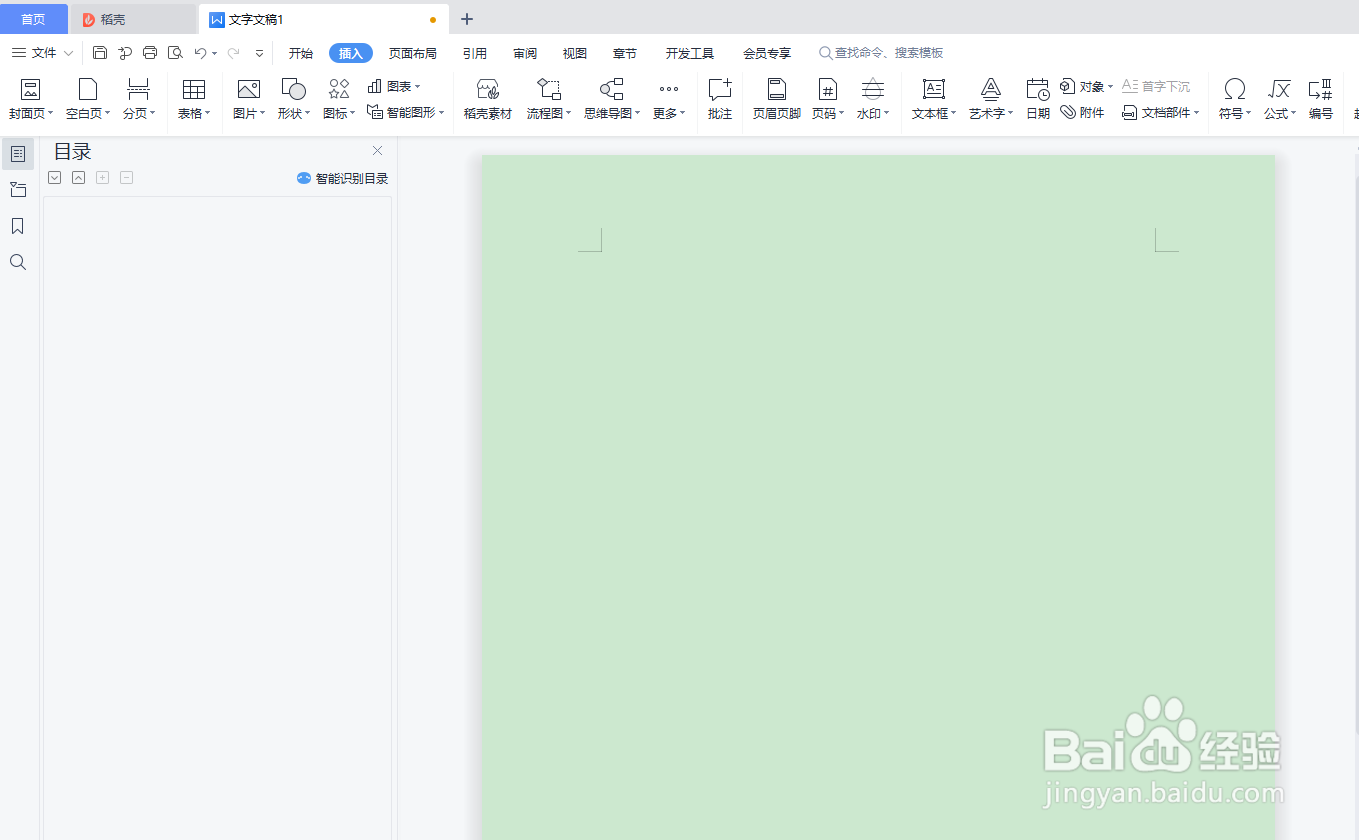
Task: Insert a chart (图表)
Action: (x=394, y=86)
